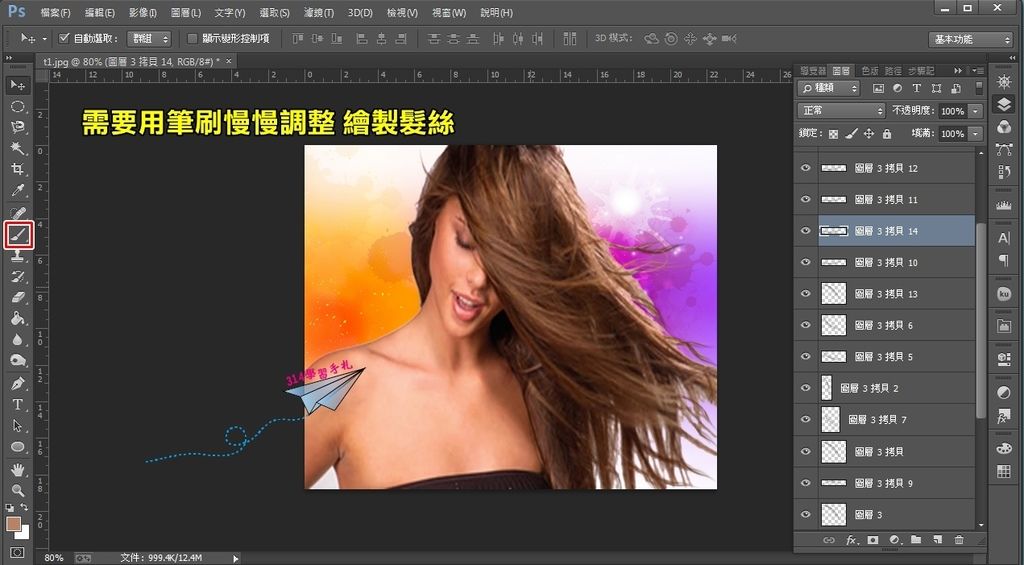The image size is (1024, 565).
Task: Select layer 圖層 3 拷貝 7
Action: click(896, 419)
